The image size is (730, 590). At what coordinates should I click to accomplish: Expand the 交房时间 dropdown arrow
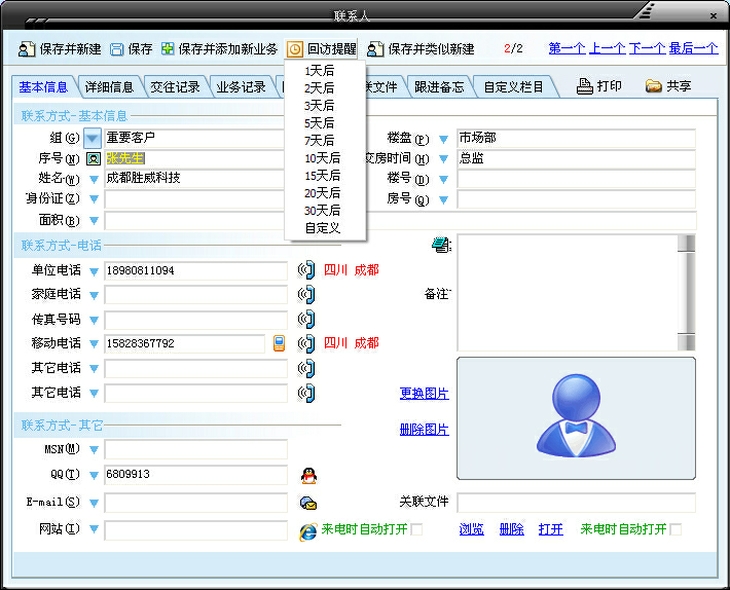pyautogui.click(x=443, y=159)
